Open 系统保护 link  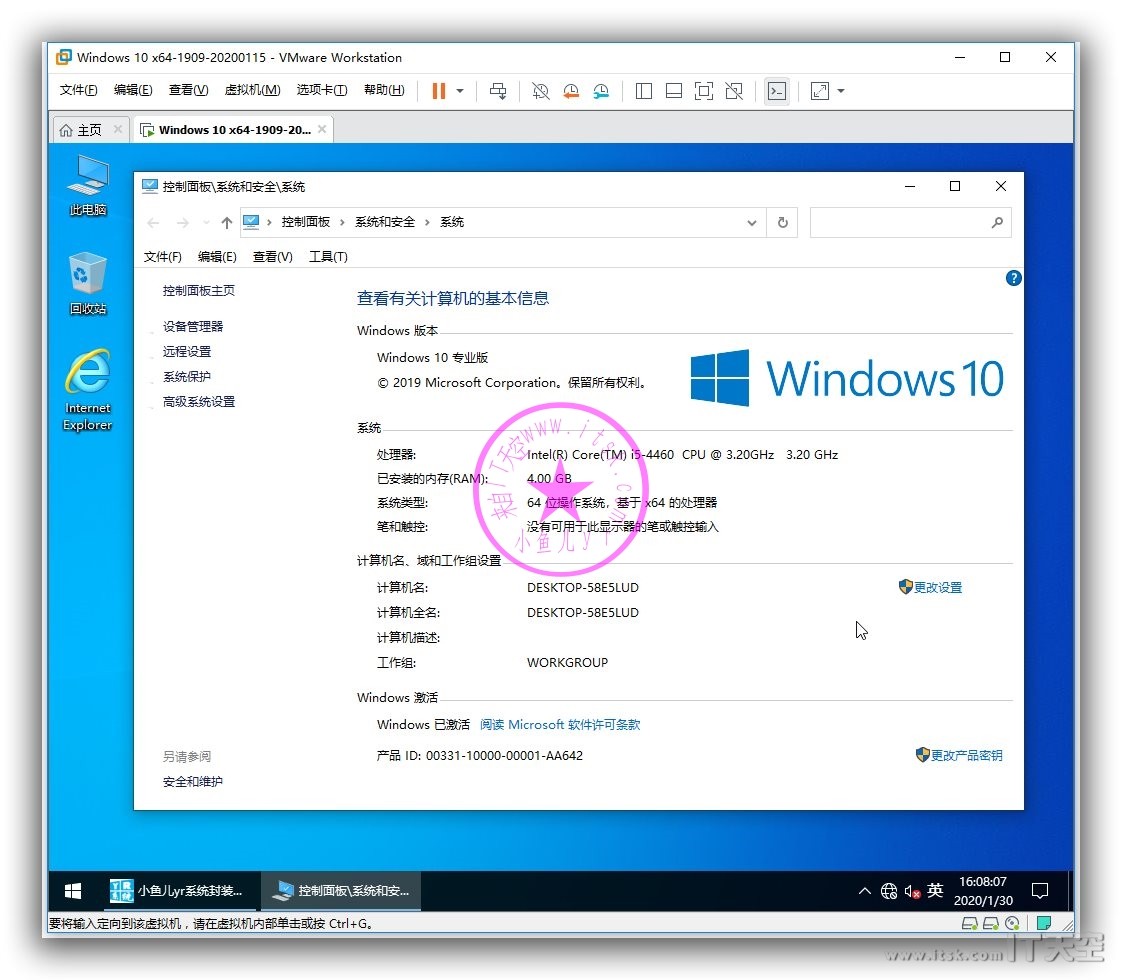tap(187, 376)
